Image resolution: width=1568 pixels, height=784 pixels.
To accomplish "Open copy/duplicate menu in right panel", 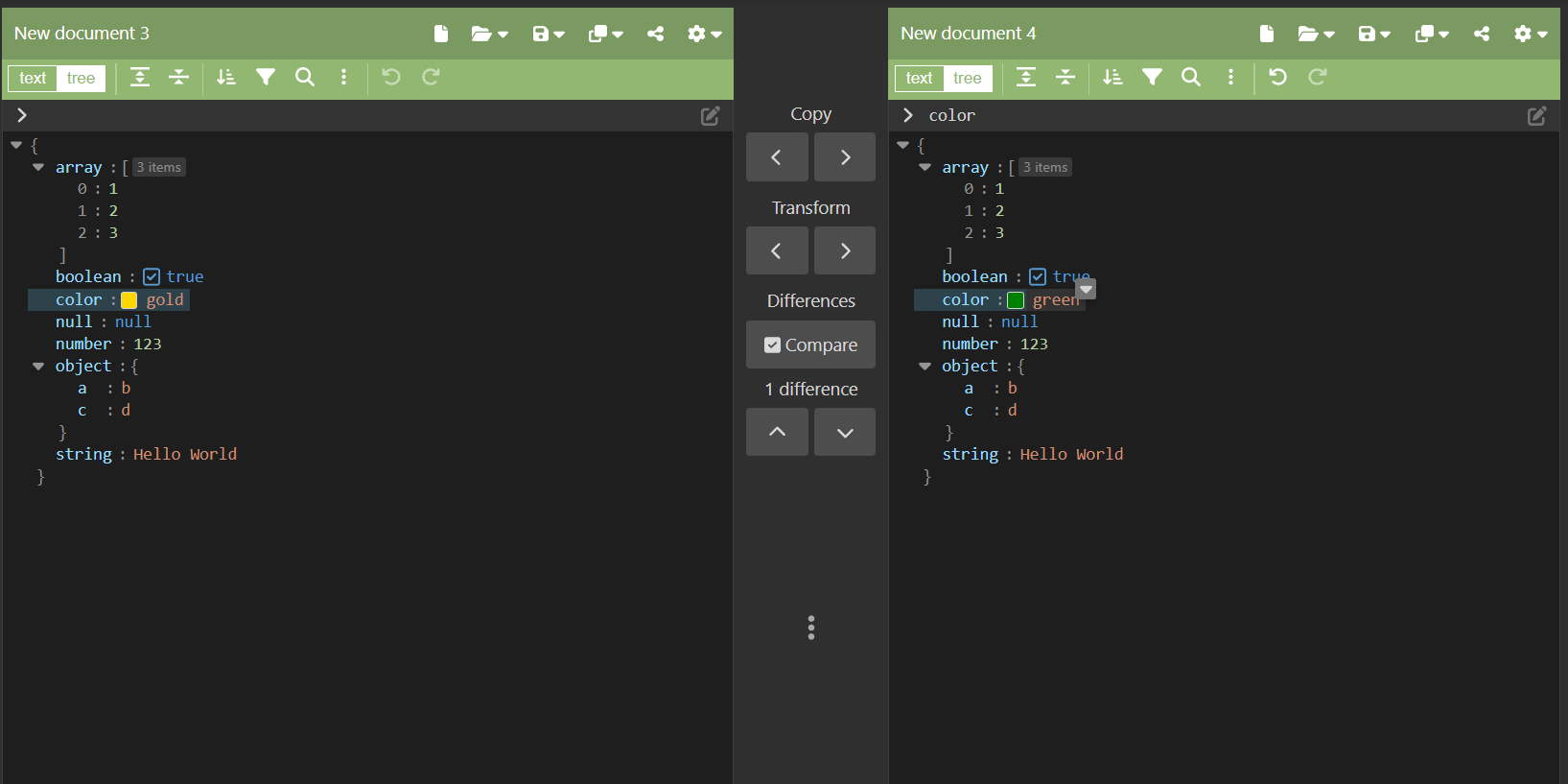I will [x=1432, y=34].
